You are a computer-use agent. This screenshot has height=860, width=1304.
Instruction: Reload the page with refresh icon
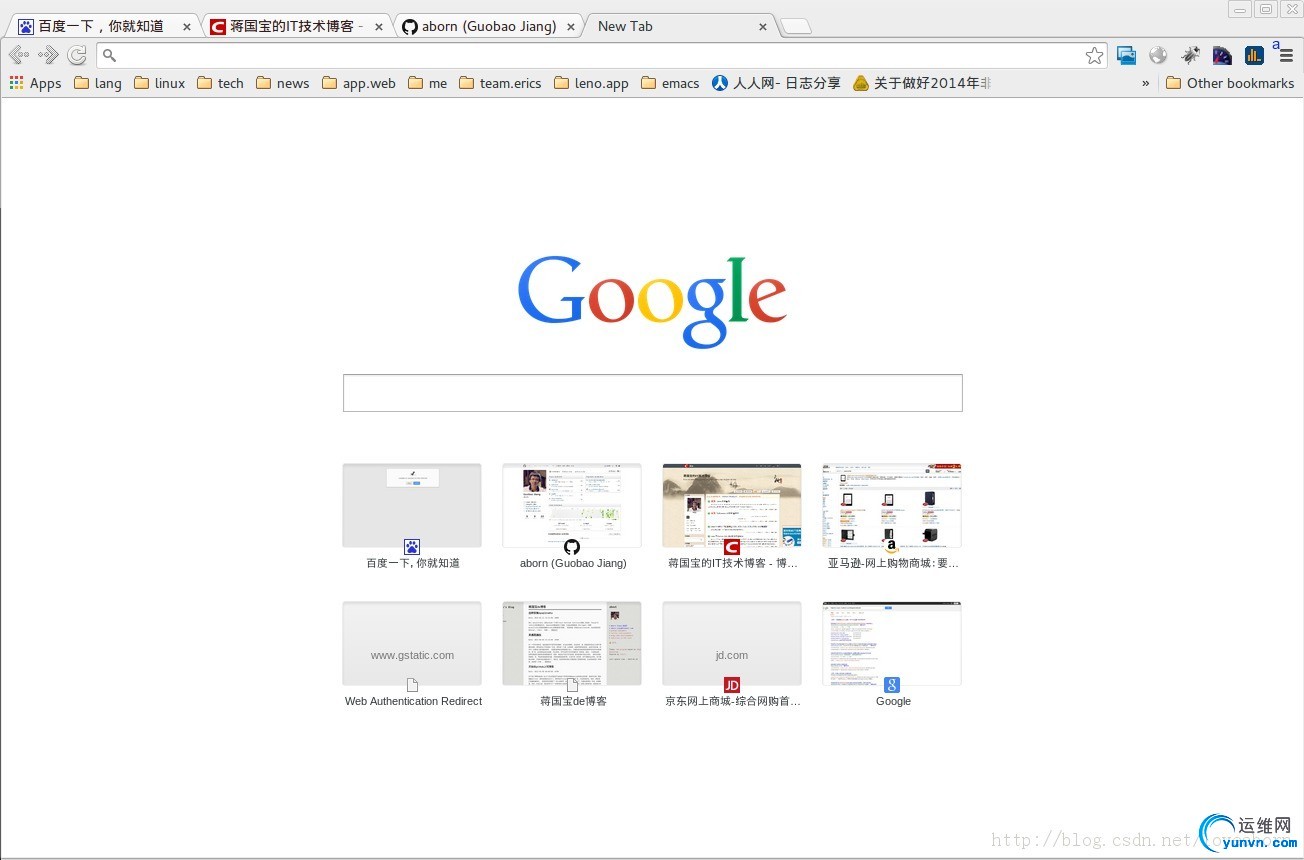pos(76,55)
